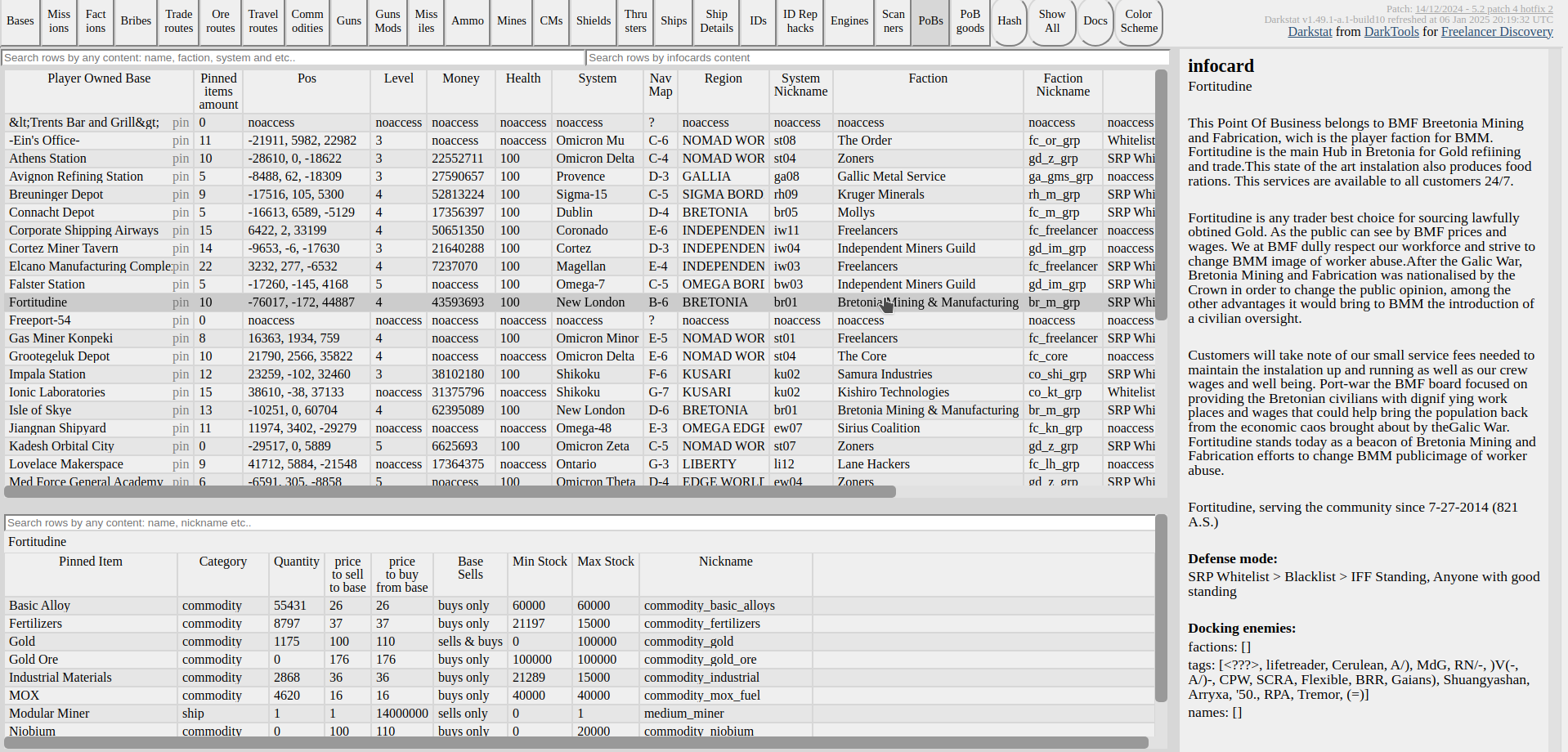The image size is (1568, 752).
Task: Pin the Impala Station row
Action: pyautogui.click(x=181, y=374)
